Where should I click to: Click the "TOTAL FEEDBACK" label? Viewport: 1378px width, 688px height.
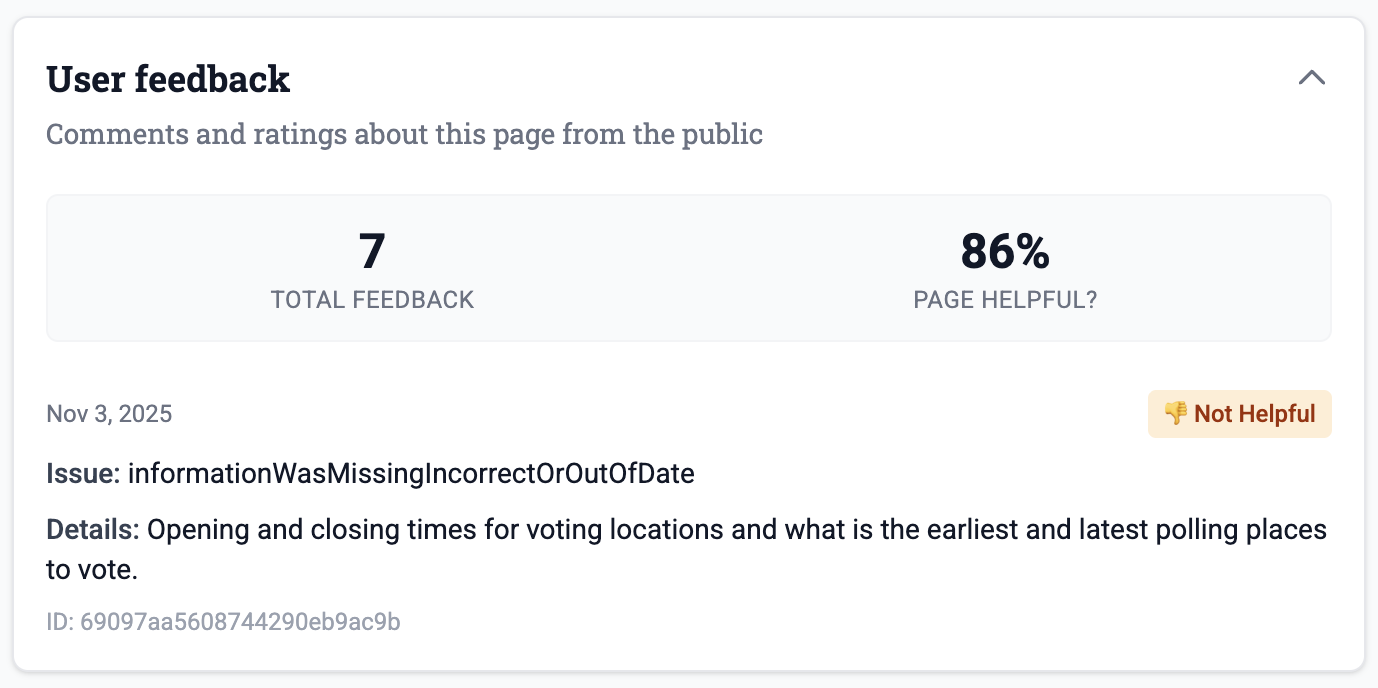coord(372,300)
